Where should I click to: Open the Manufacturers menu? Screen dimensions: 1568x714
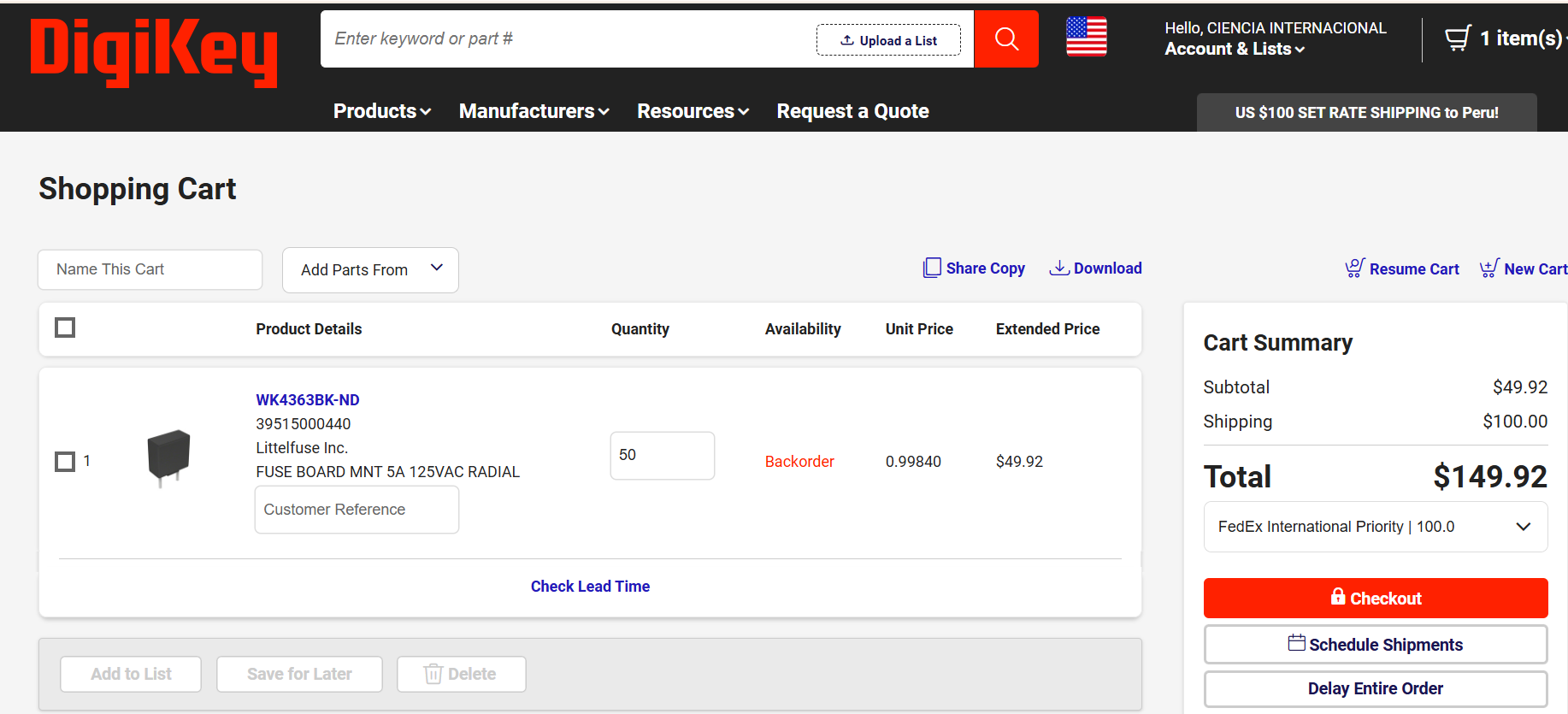(x=534, y=111)
